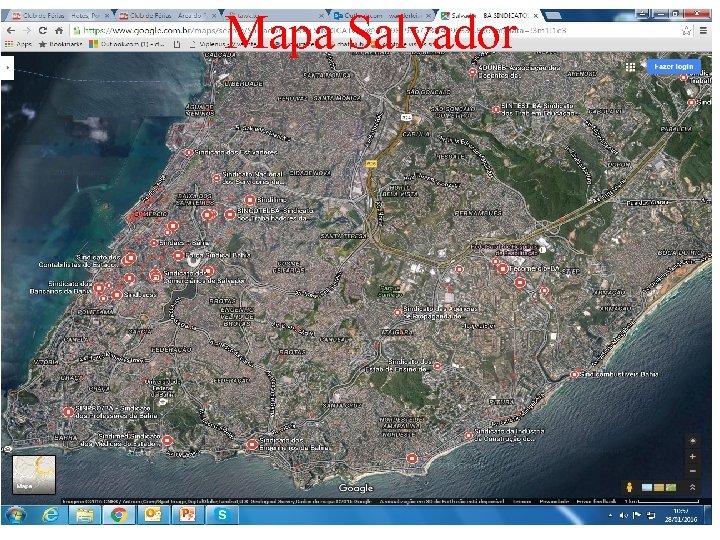Click the system tray volume icon

(x=624, y=515)
